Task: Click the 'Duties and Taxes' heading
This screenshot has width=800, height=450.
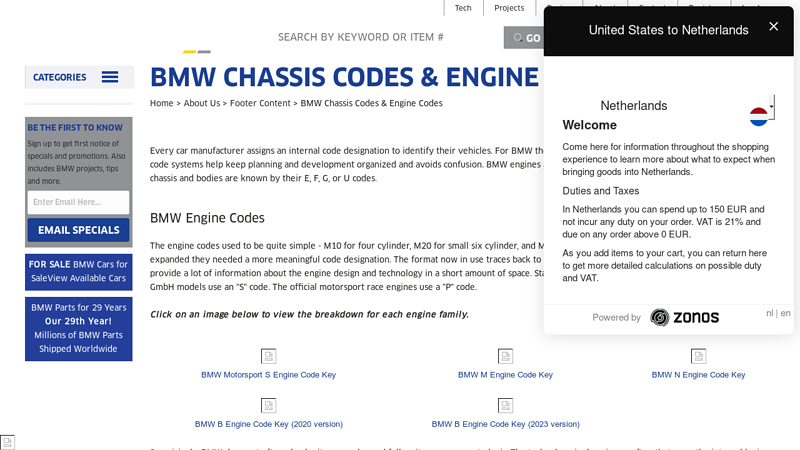Action: pyautogui.click(x=601, y=191)
